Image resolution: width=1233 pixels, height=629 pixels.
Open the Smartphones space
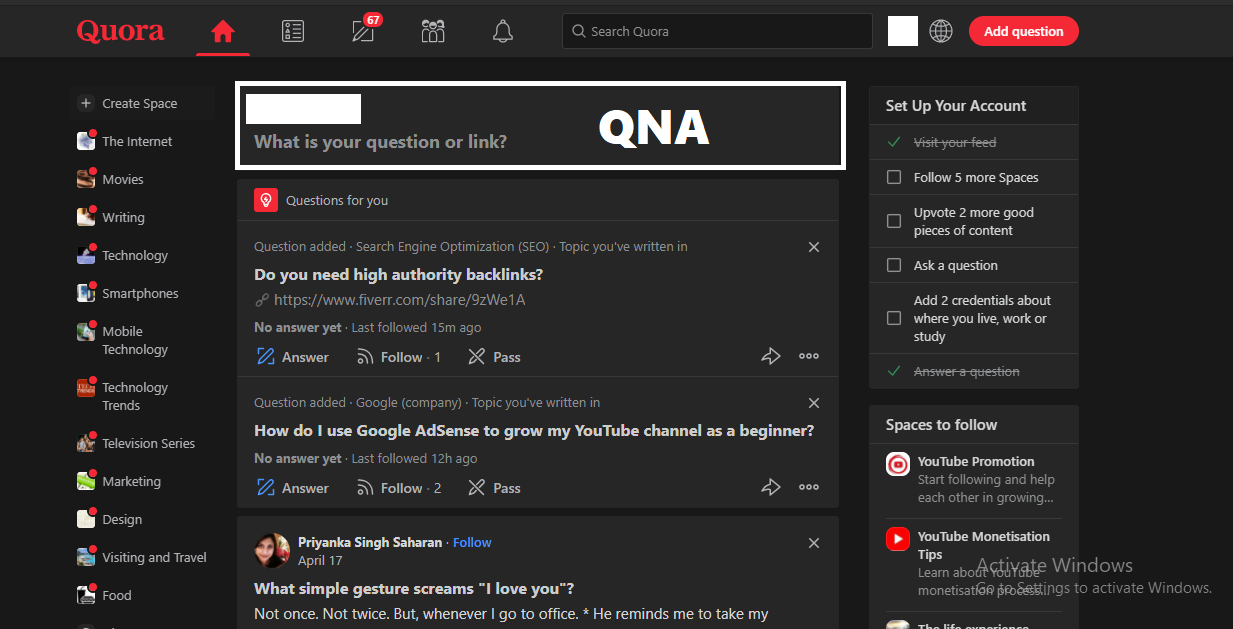[140, 293]
